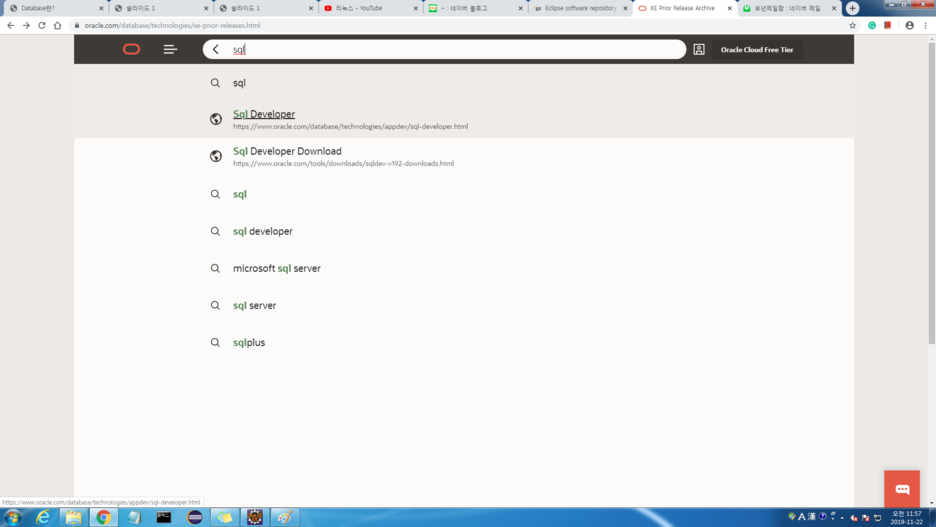Launch Internet Explorer from taskbar
This screenshot has height=527, width=936.
[43, 517]
